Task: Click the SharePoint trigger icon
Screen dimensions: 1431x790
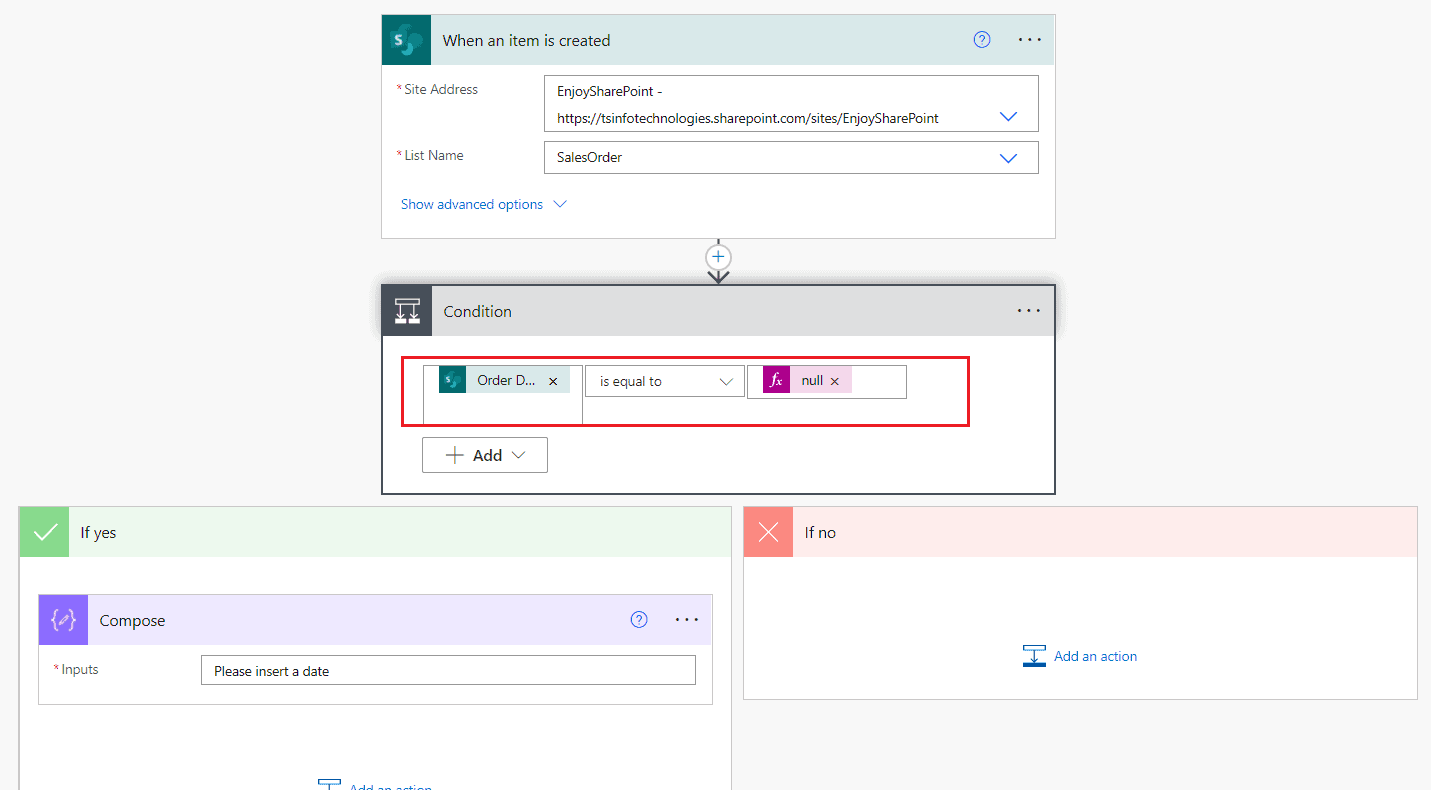Action: [x=405, y=39]
